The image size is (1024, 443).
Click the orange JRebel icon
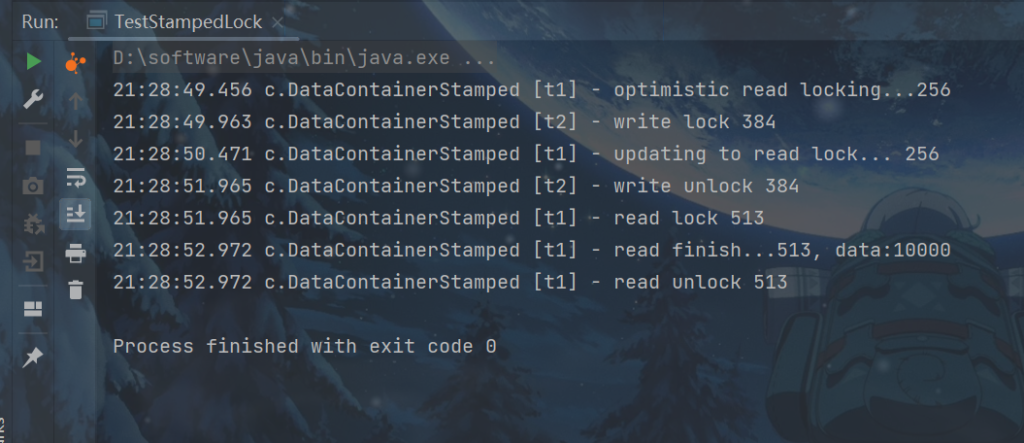[x=75, y=63]
